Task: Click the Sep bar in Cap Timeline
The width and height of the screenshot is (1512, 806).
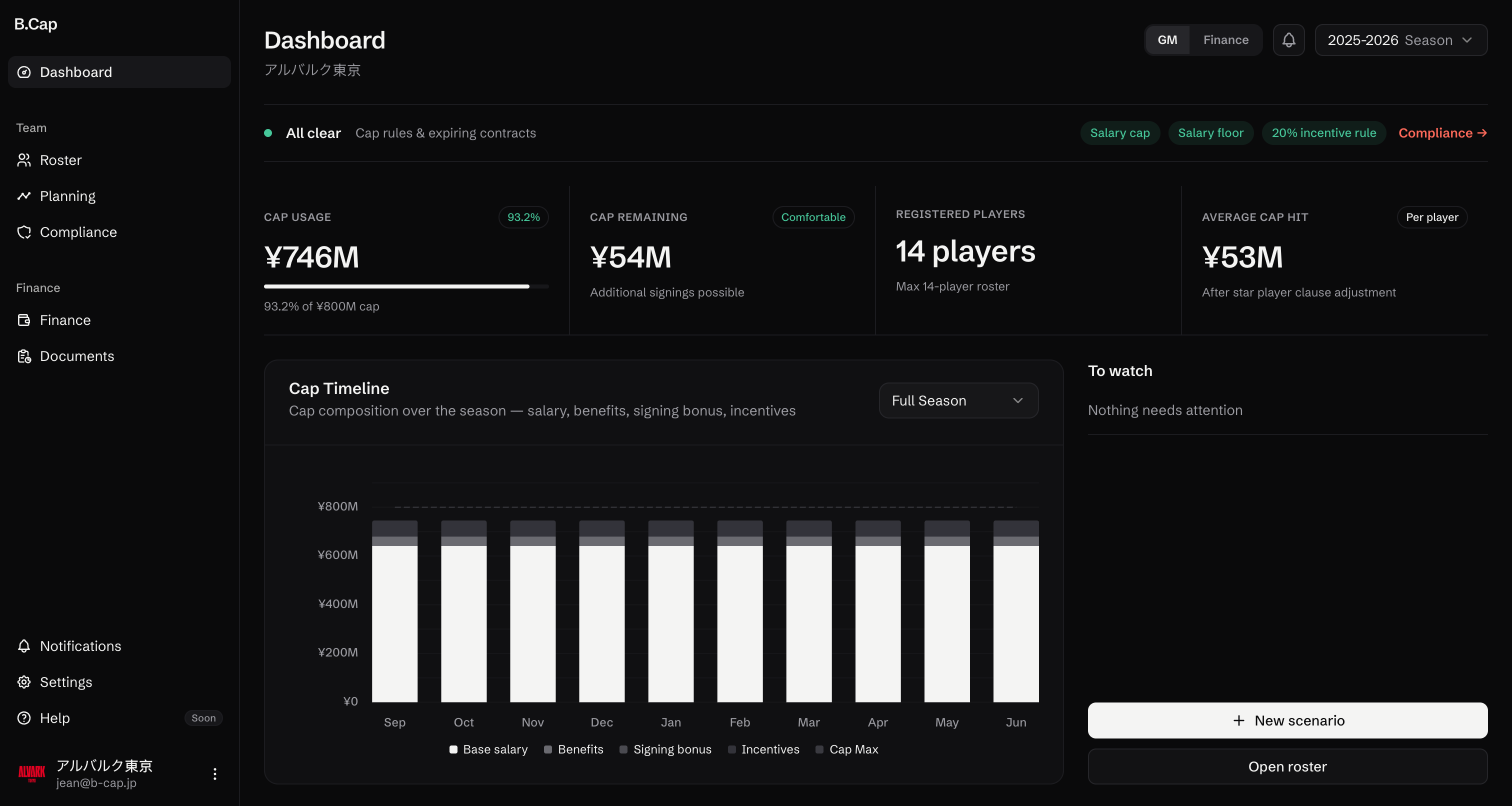Action: (x=394, y=611)
